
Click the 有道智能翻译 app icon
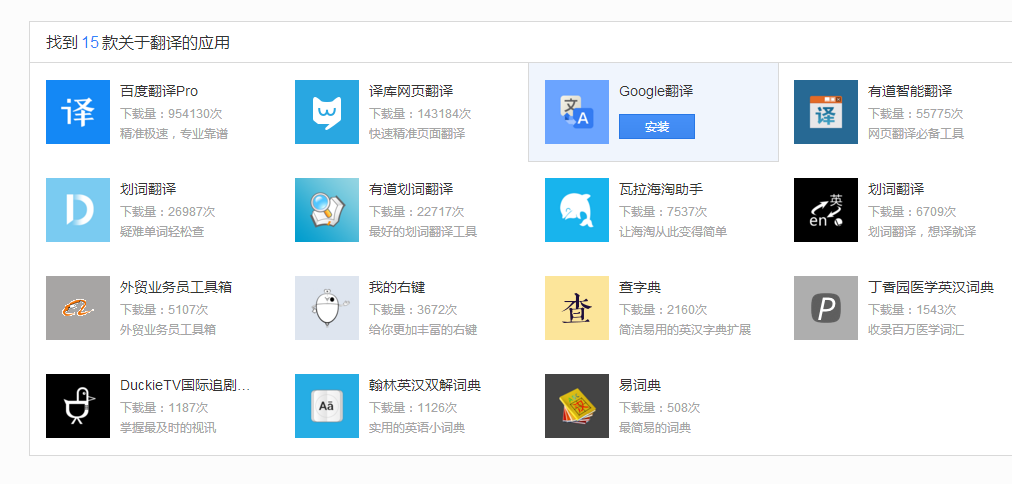coord(826,112)
